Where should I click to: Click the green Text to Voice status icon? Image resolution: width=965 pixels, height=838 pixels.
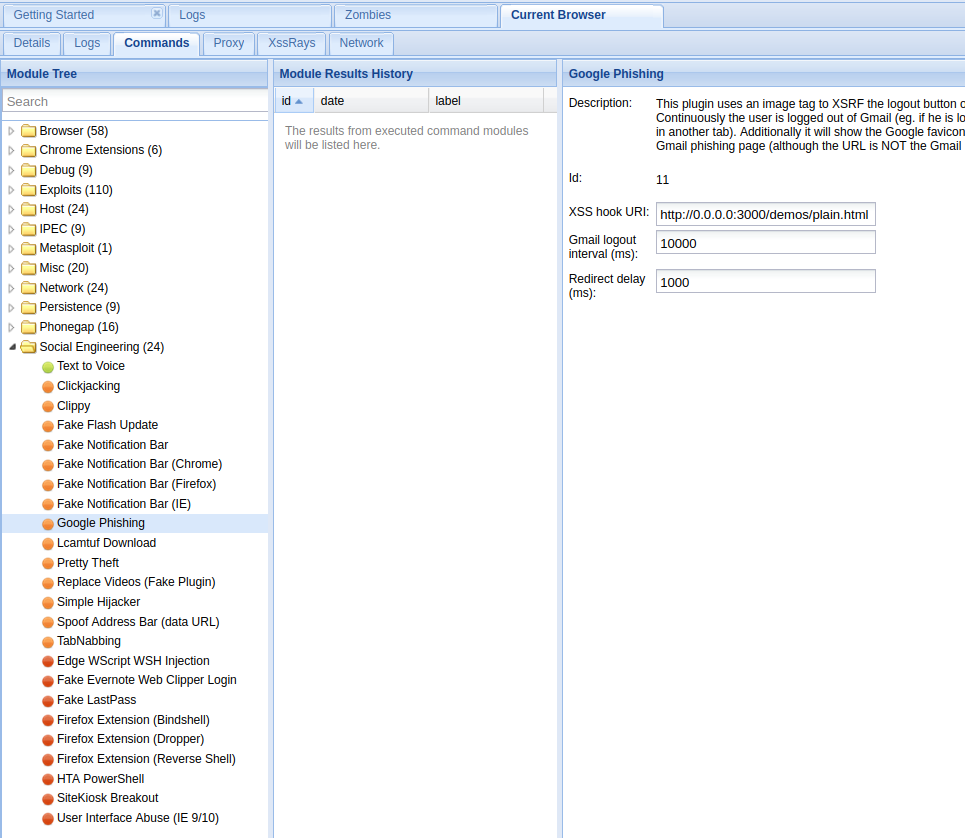pyautogui.click(x=48, y=367)
